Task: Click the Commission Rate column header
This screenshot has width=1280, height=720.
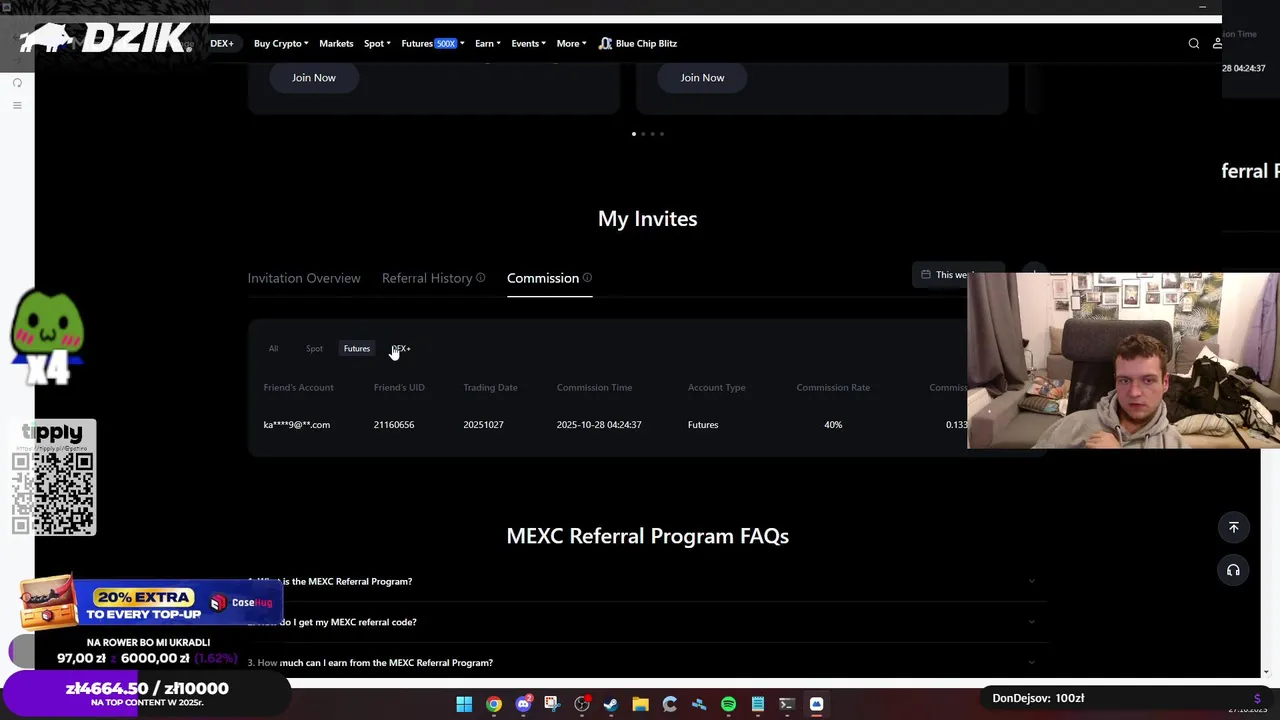Action: tap(833, 388)
